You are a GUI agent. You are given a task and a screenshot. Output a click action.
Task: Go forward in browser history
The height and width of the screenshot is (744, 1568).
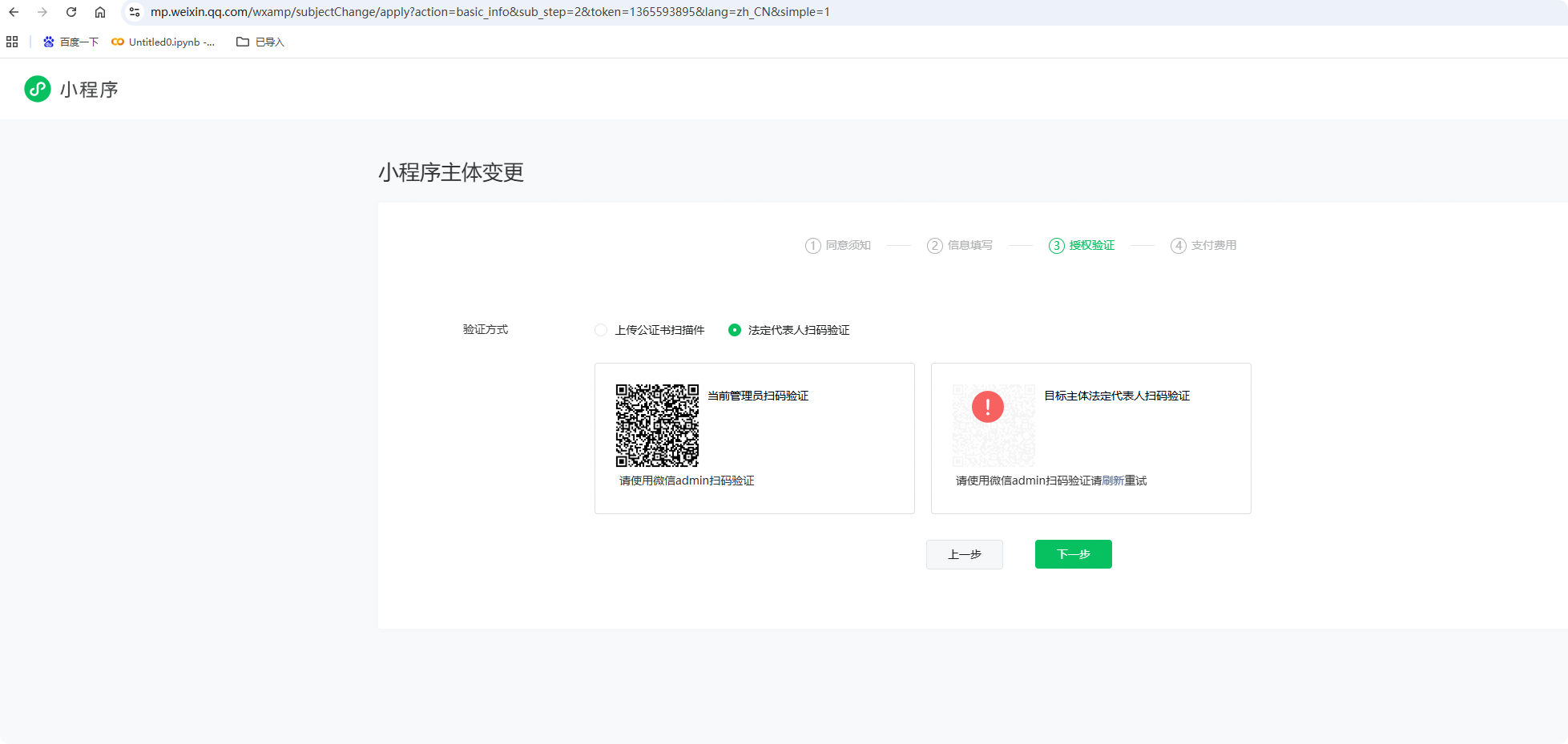pos(42,12)
